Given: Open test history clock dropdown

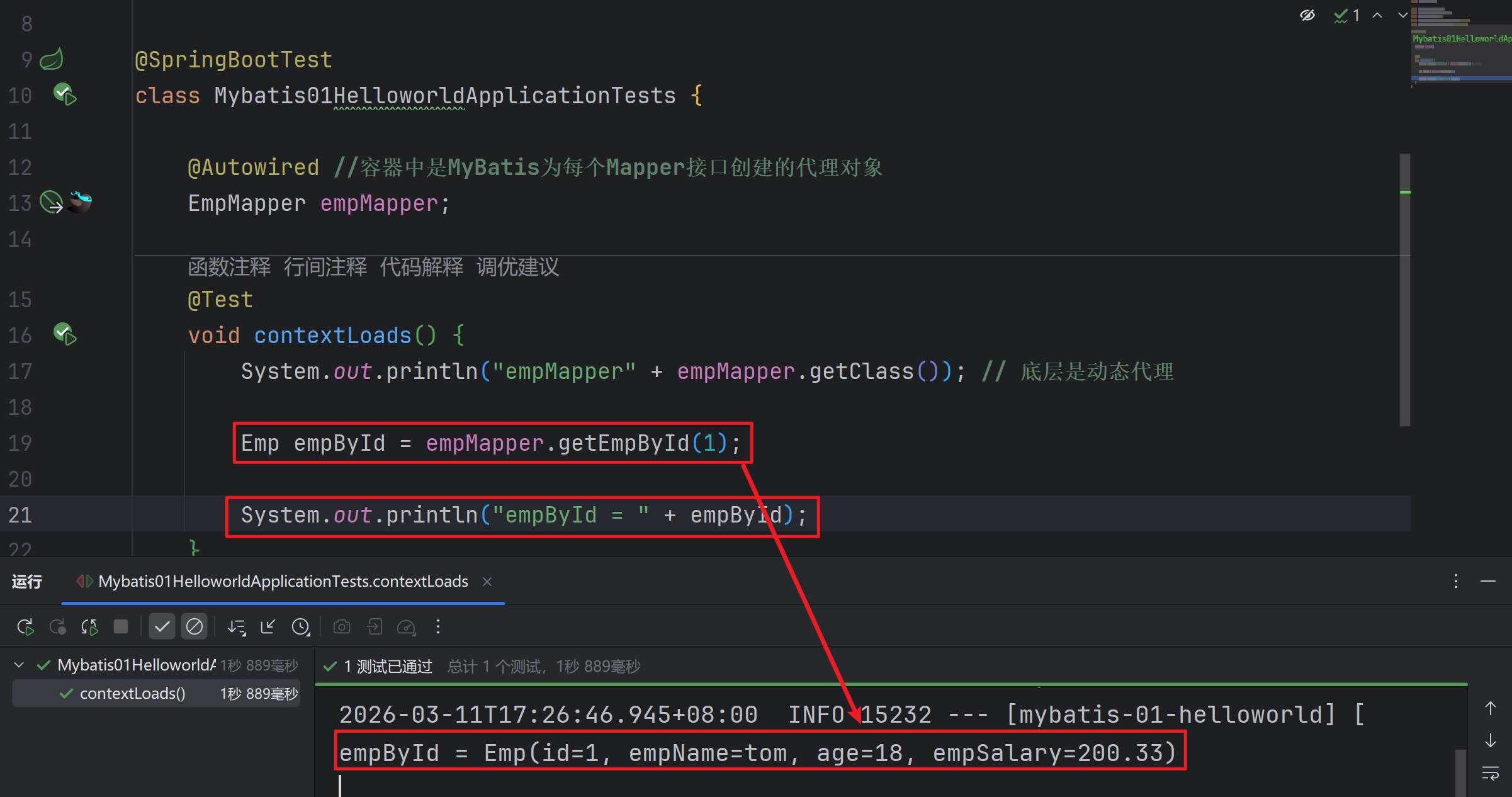Looking at the screenshot, I should click(301, 626).
